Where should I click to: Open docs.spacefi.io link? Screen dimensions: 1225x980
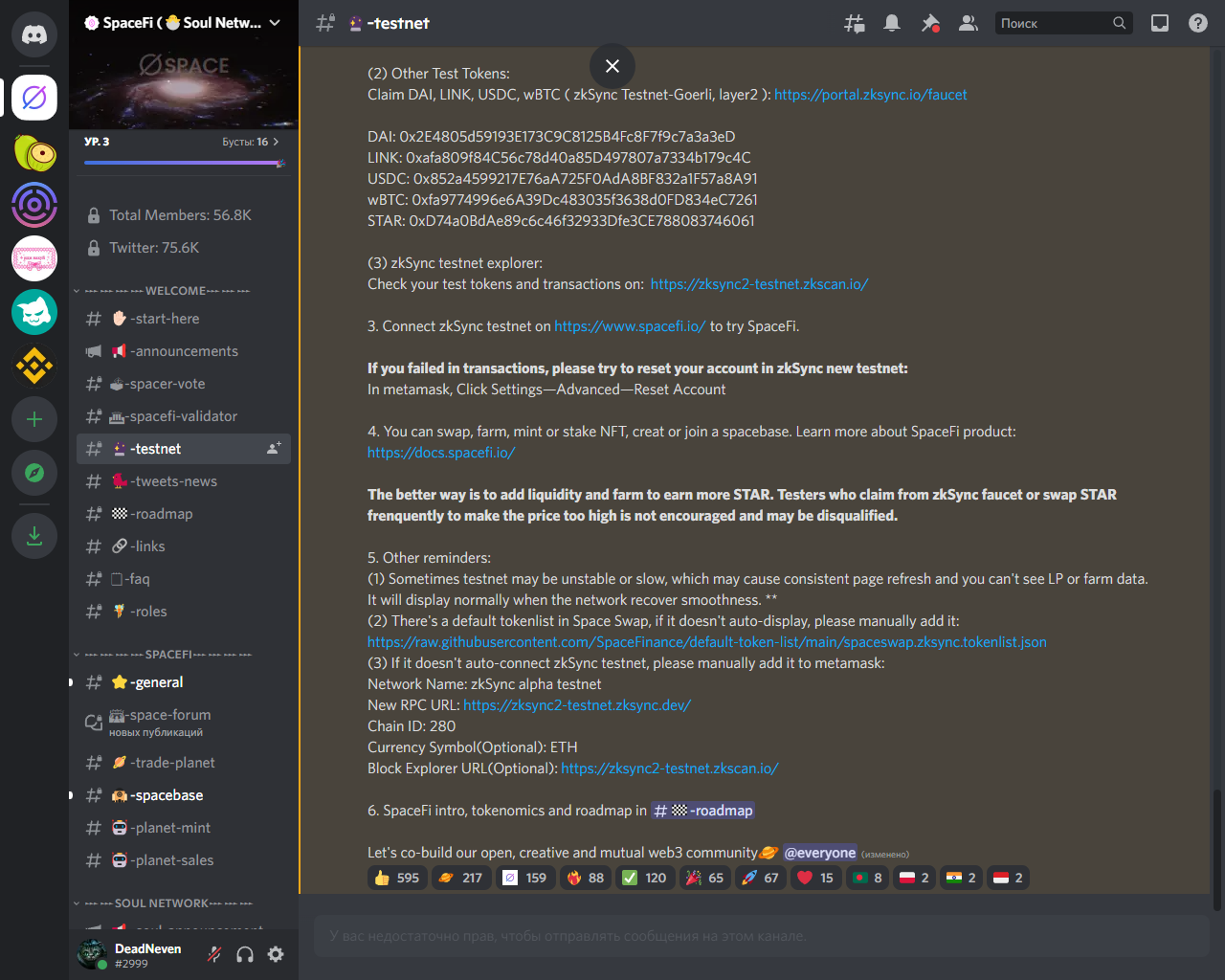441,453
